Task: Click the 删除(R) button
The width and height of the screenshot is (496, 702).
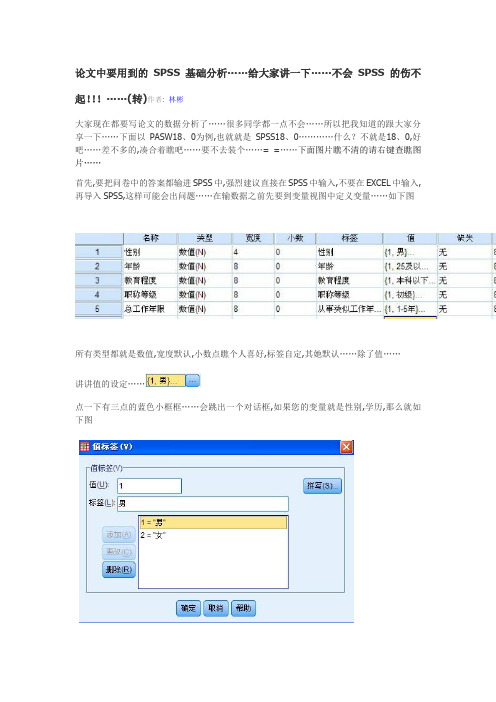Action: coord(119,569)
